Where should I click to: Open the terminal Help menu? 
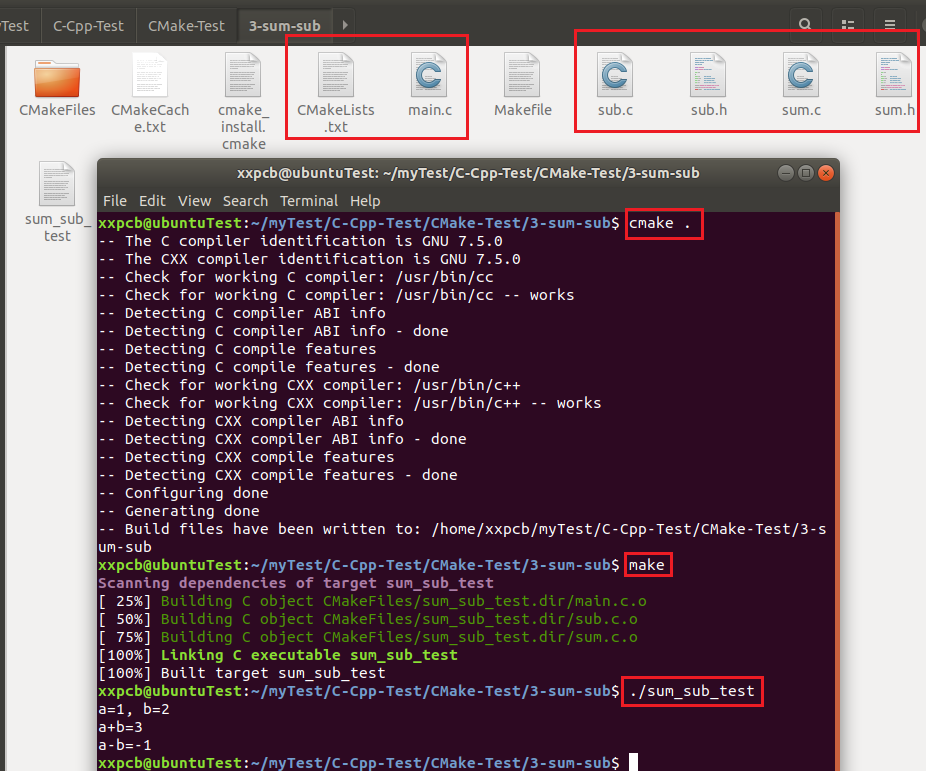click(x=365, y=201)
